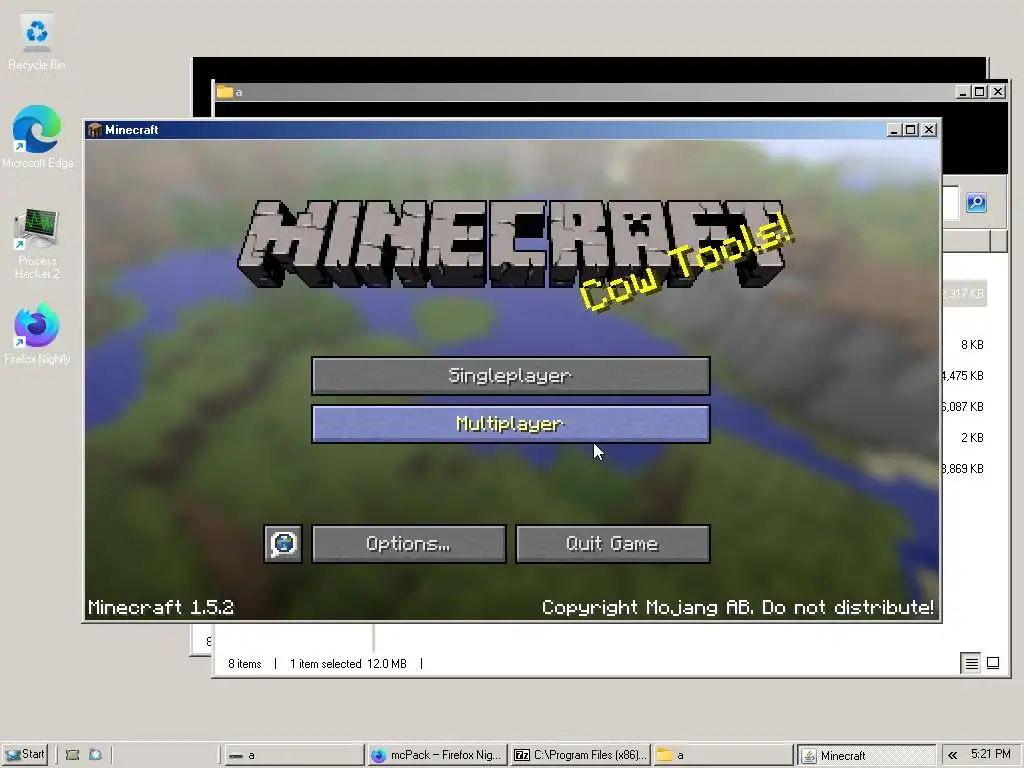The height and width of the screenshot is (768, 1024).
Task: Start a Singleplayer game
Action: [511, 376]
